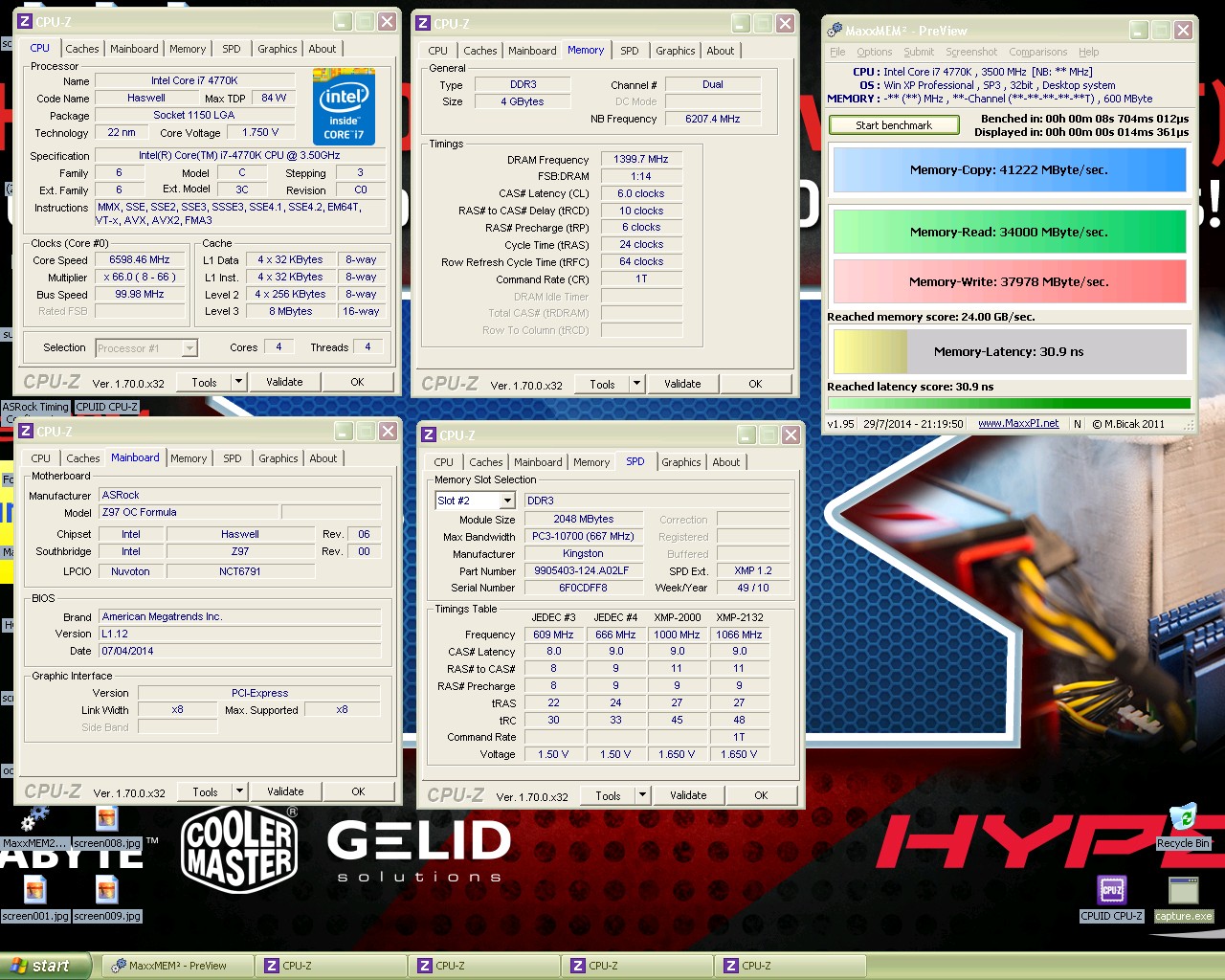Open Memory tab in CPU window

point(188,49)
